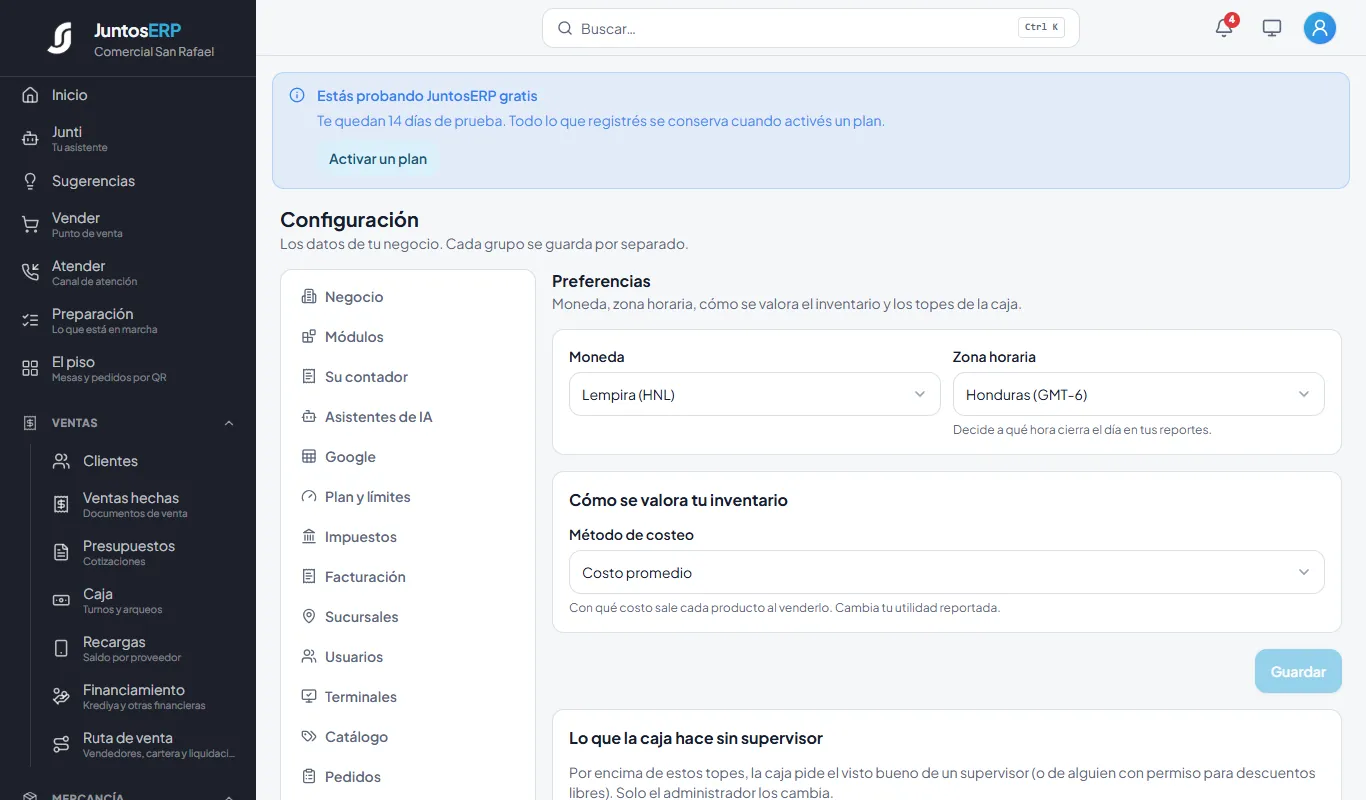
Task: Click the Vender shopping cart icon
Action: point(30,225)
